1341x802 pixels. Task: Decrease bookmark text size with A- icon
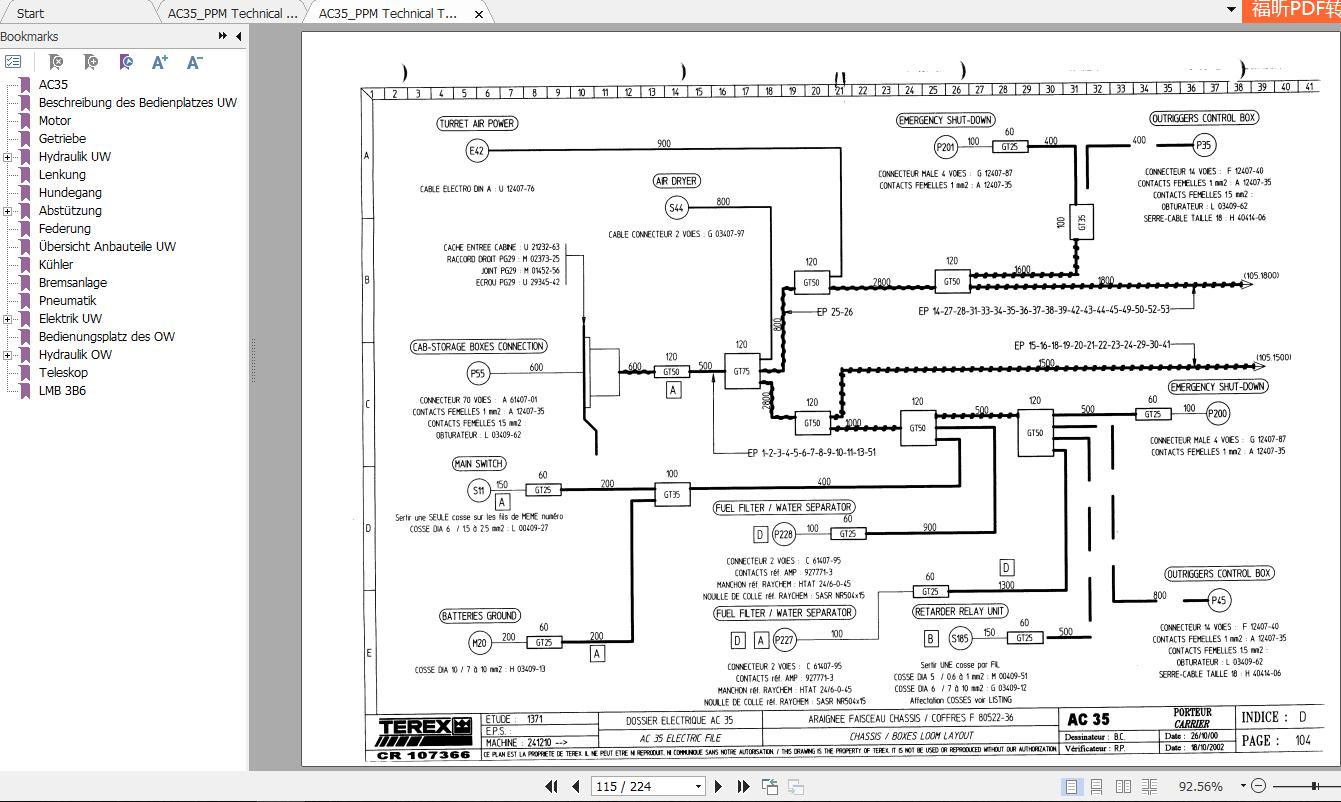pyautogui.click(x=193, y=61)
